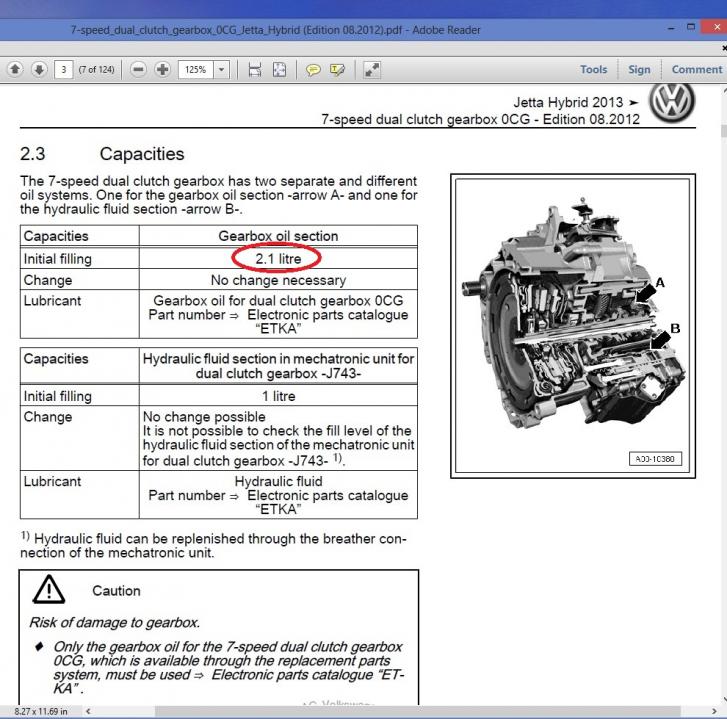Click the 'Hydraulic fluid' lubricant cell
The width and height of the screenshot is (727, 719).
278,495
